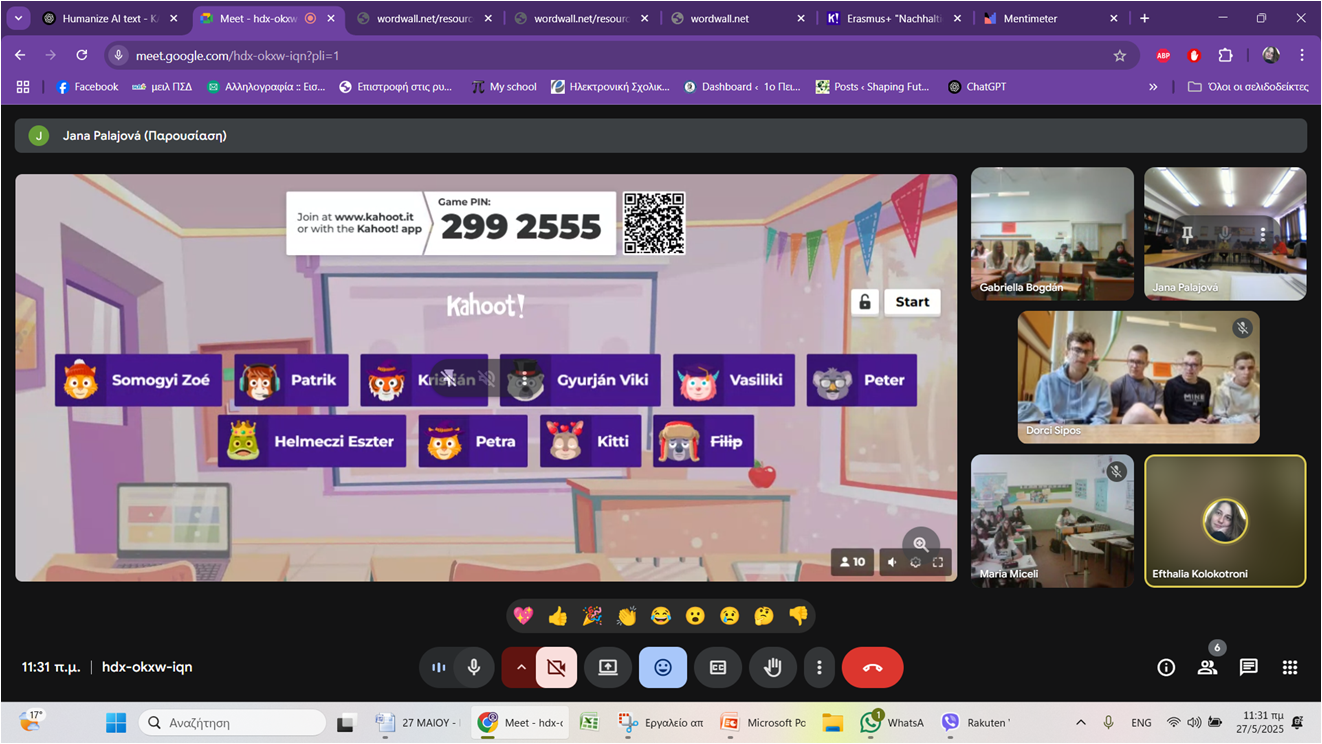Turn the camera on in Meet
The image size is (1322, 744).
pos(556,667)
